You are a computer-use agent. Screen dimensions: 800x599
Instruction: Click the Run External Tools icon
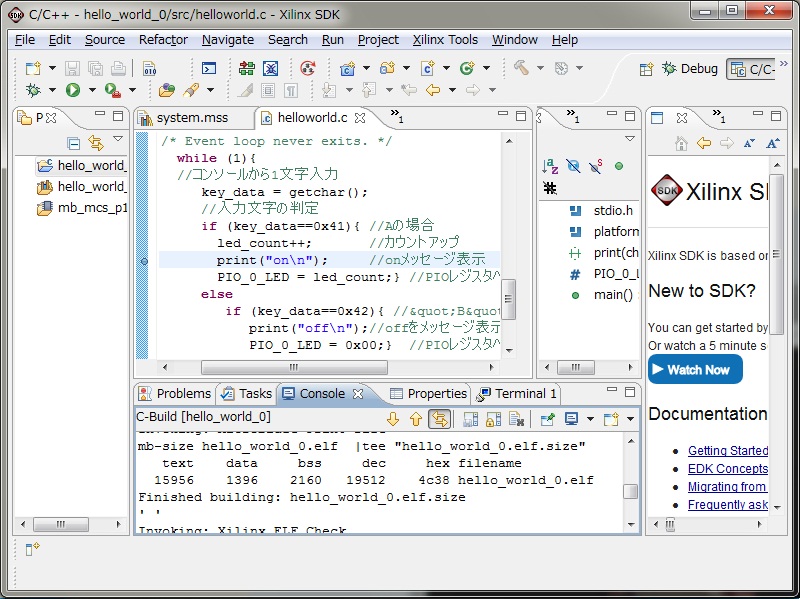click(113, 90)
